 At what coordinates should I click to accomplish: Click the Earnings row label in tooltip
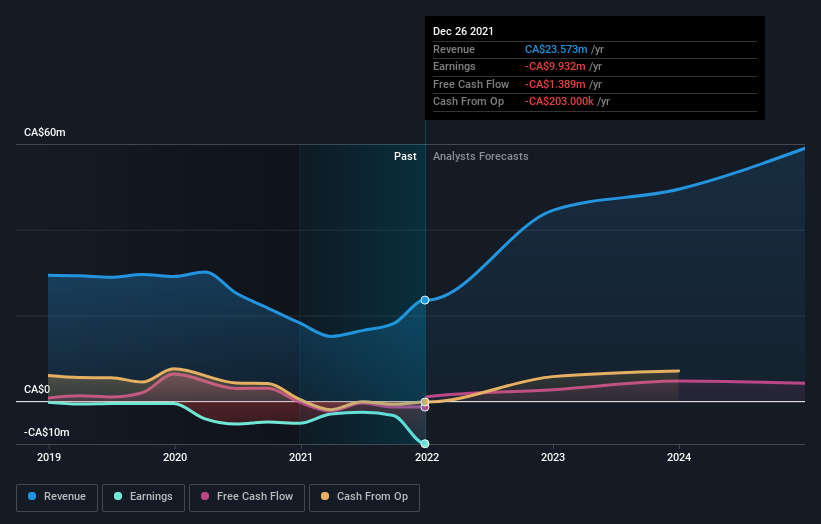coord(454,66)
